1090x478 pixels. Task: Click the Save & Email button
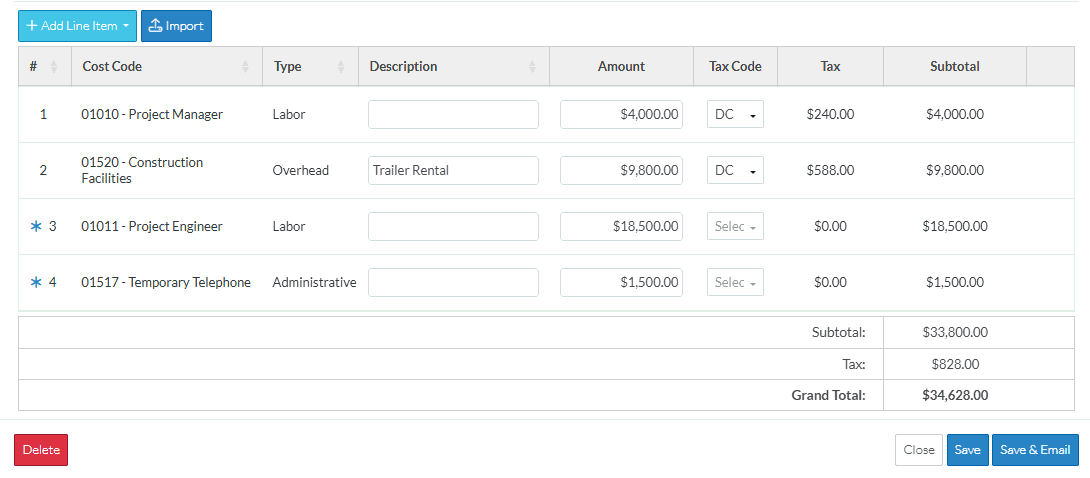pyautogui.click(x=1035, y=450)
